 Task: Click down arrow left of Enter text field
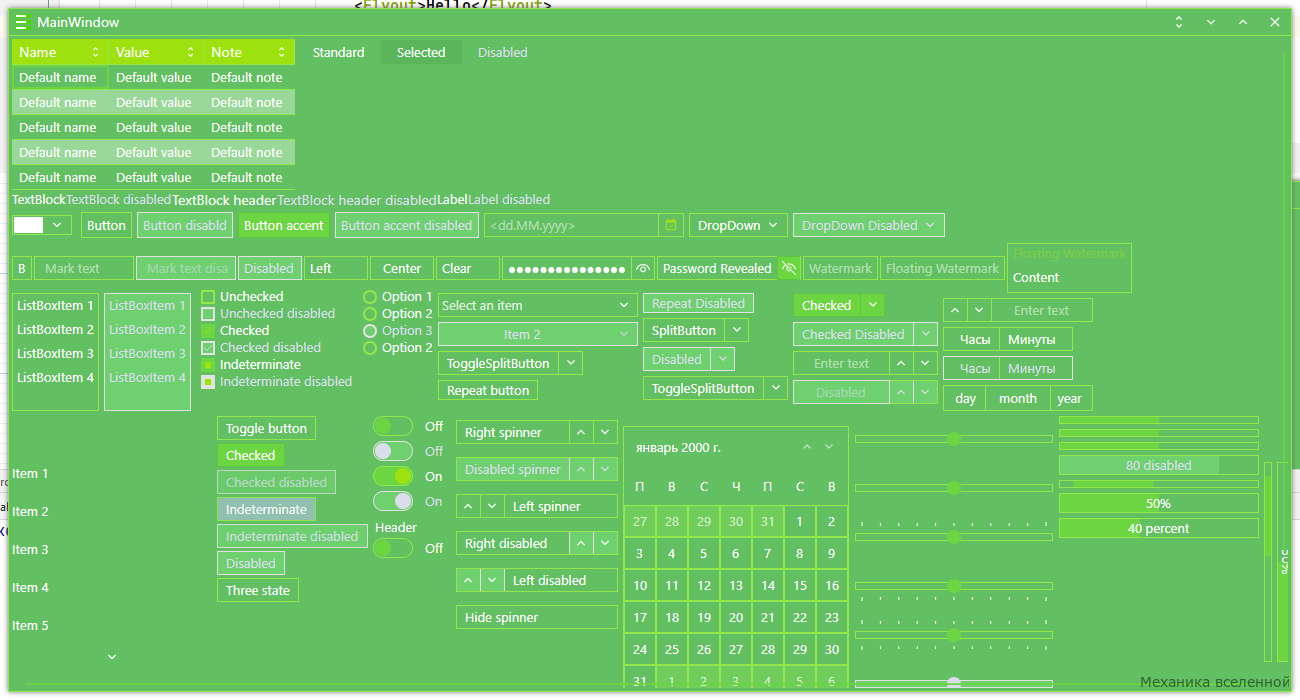click(x=979, y=310)
